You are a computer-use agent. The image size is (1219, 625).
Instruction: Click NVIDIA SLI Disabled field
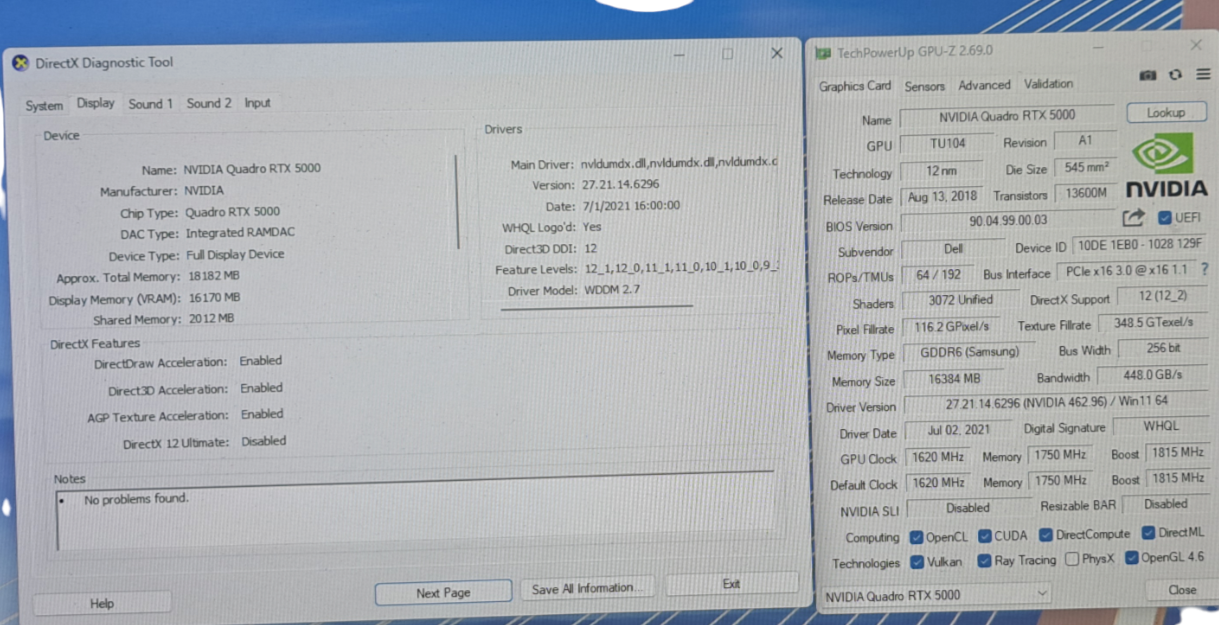tap(967, 508)
